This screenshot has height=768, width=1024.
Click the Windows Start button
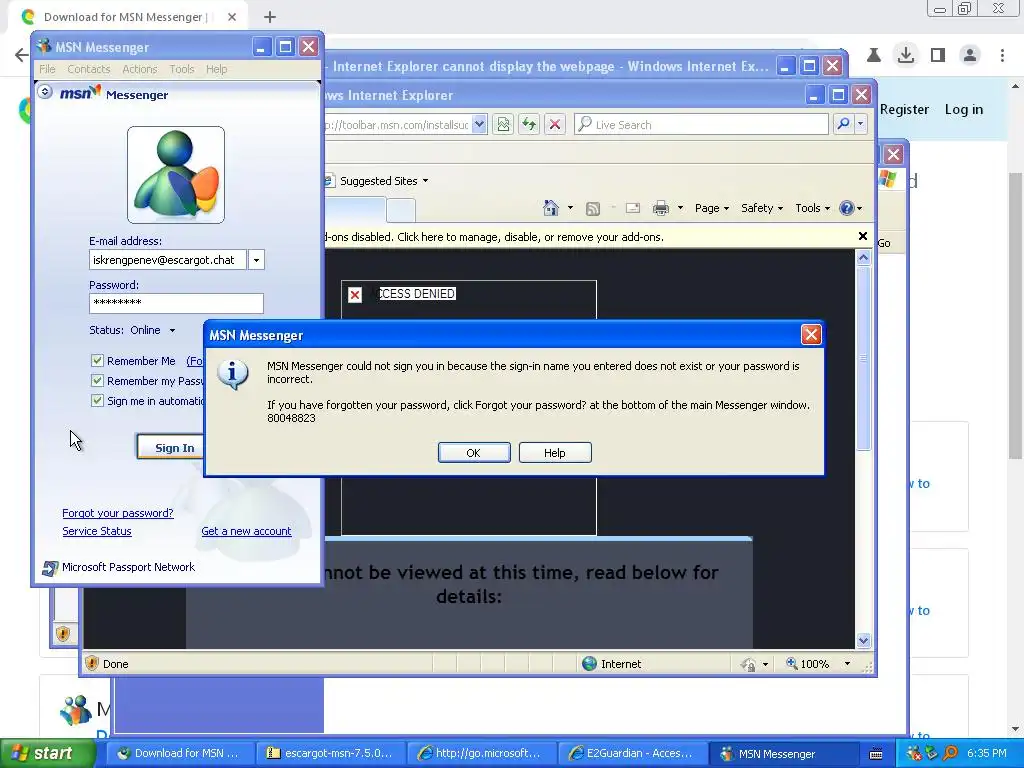(x=48, y=753)
